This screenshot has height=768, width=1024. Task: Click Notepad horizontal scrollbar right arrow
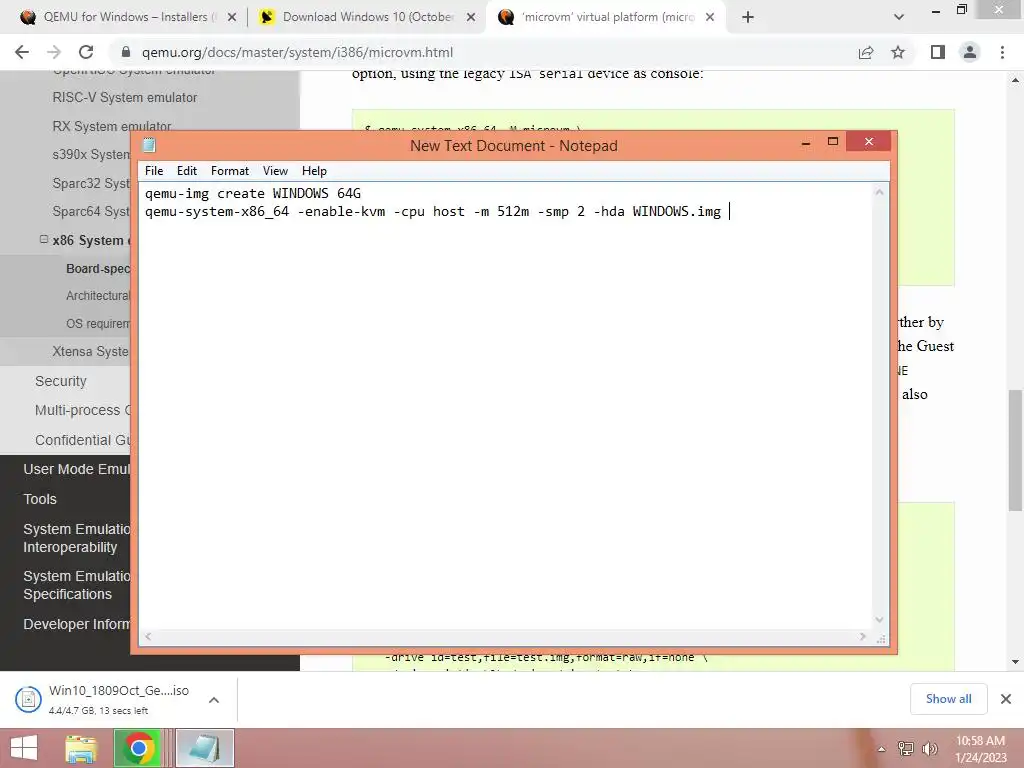(x=863, y=636)
